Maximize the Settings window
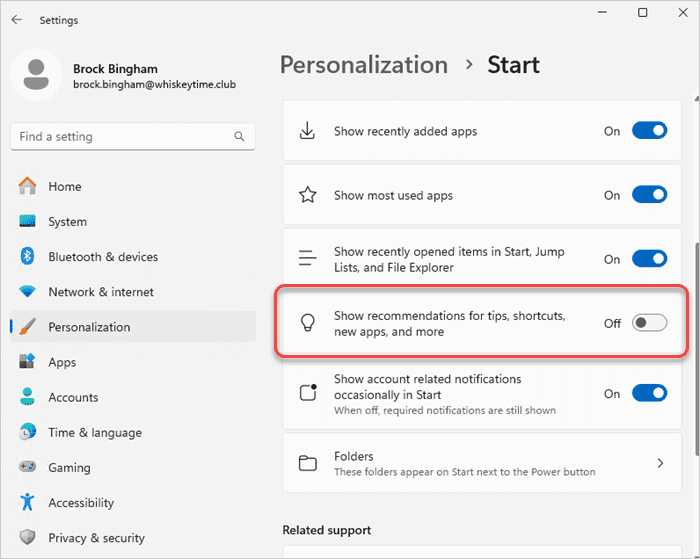This screenshot has height=559, width=700. tap(642, 13)
